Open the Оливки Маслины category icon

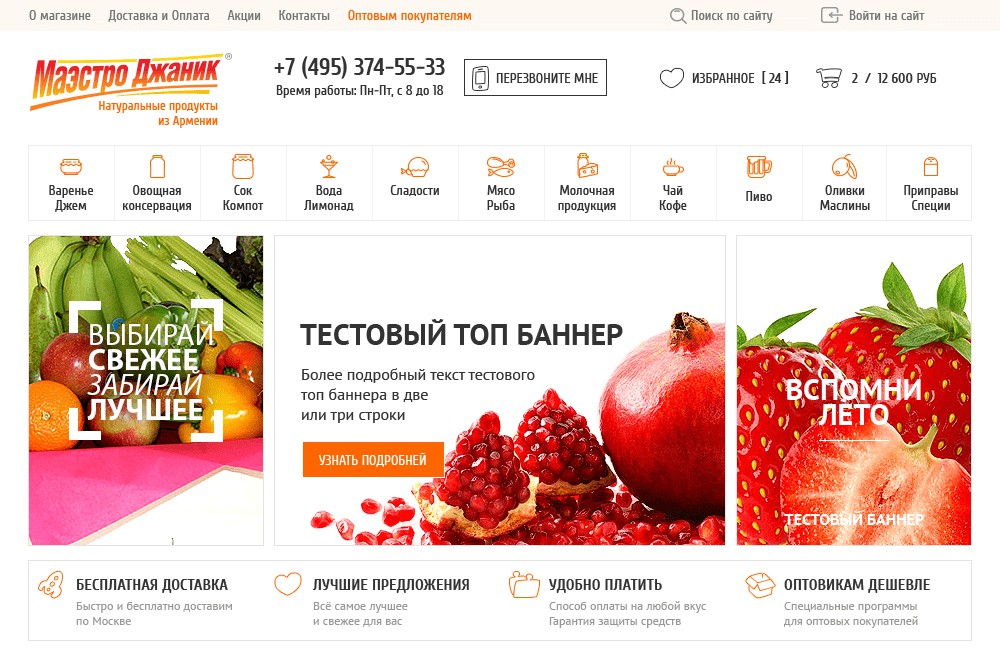point(844,166)
